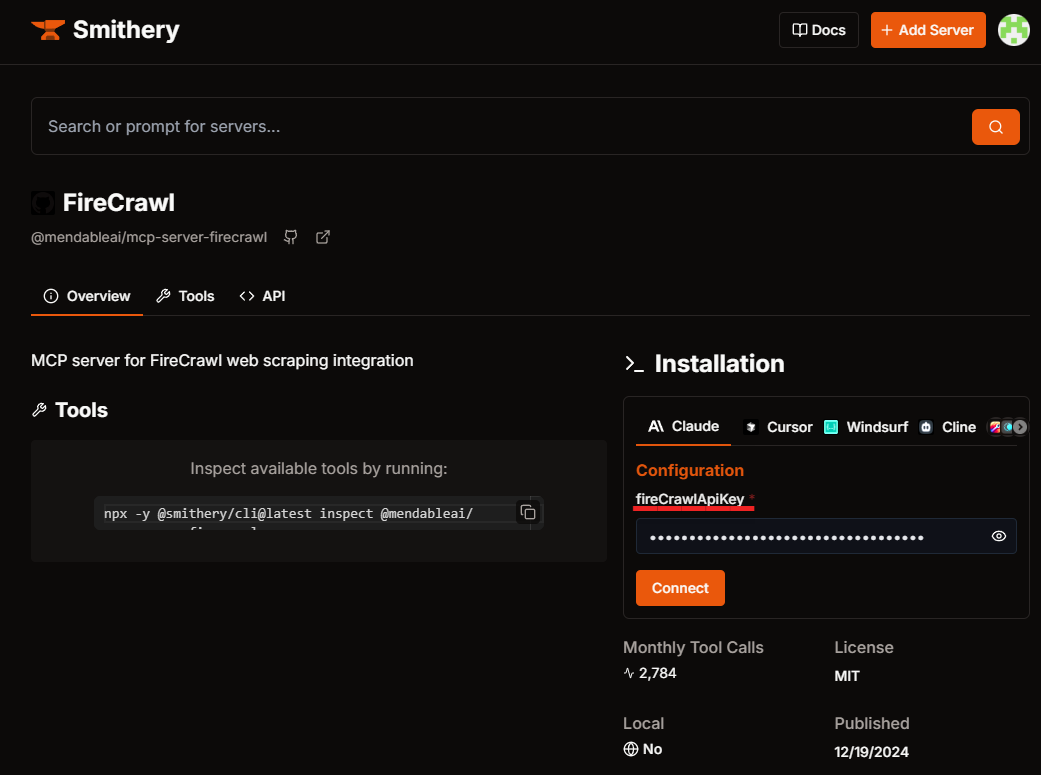Click the MCP server description text
This screenshot has height=775, width=1041.
click(x=222, y=361)
